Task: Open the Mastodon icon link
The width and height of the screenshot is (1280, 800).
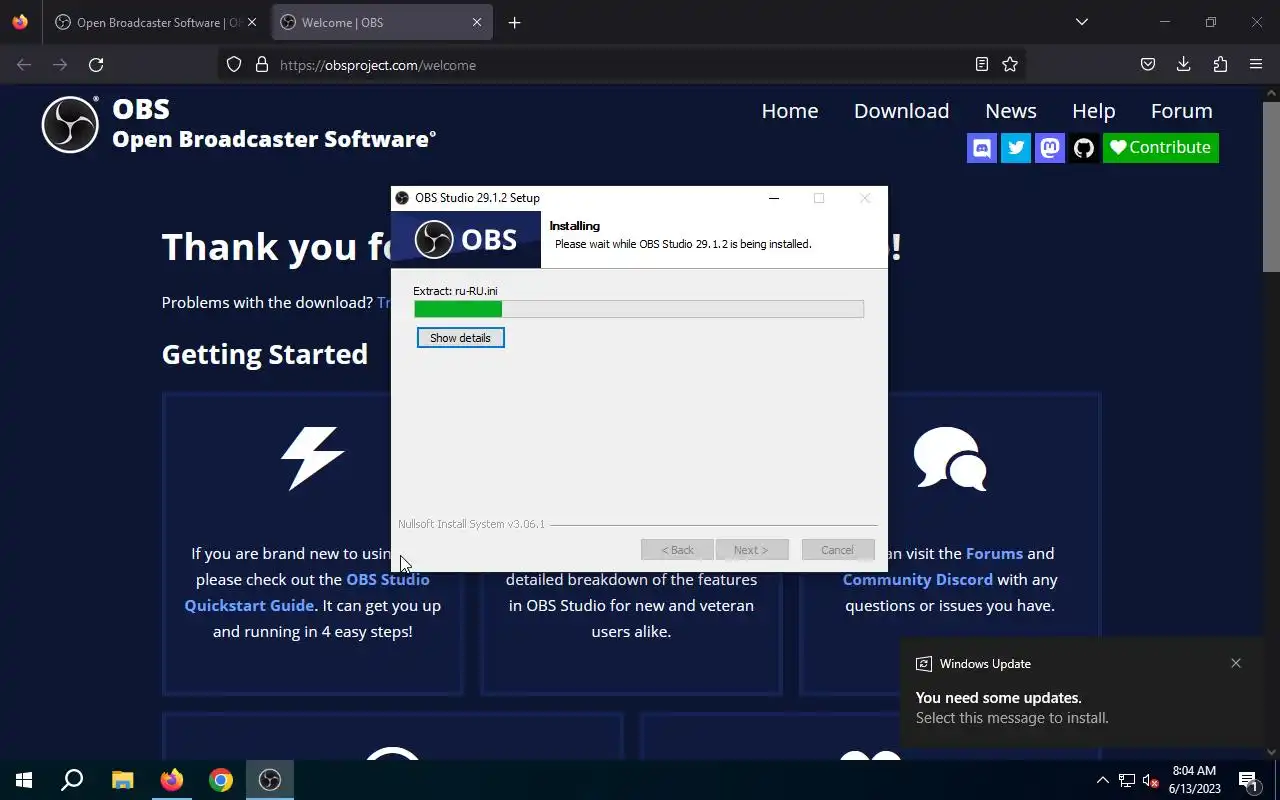Action: tap(1050, 148)
